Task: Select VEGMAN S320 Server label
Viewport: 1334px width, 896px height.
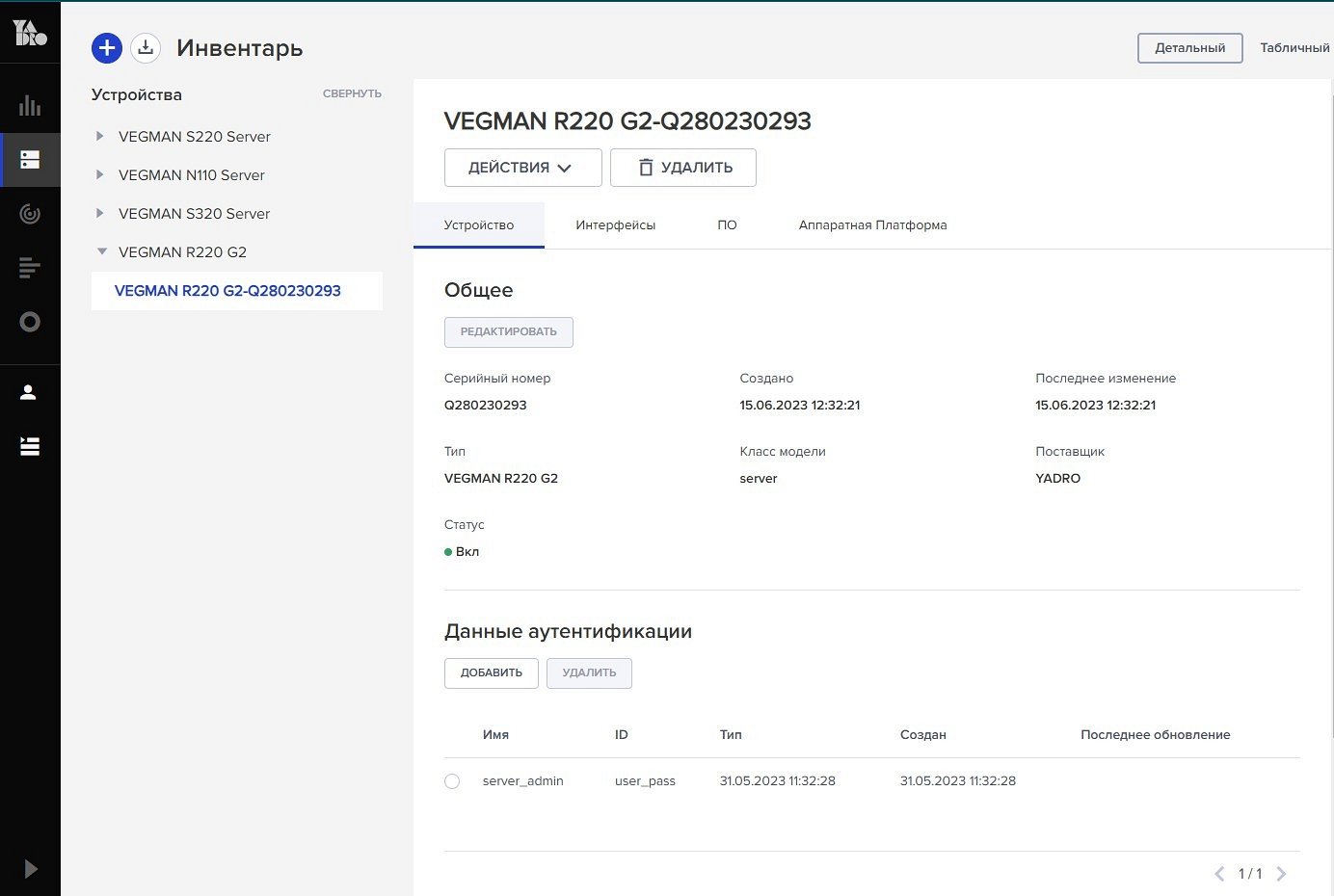Action: pyautogui.click(x=195, y=214)
